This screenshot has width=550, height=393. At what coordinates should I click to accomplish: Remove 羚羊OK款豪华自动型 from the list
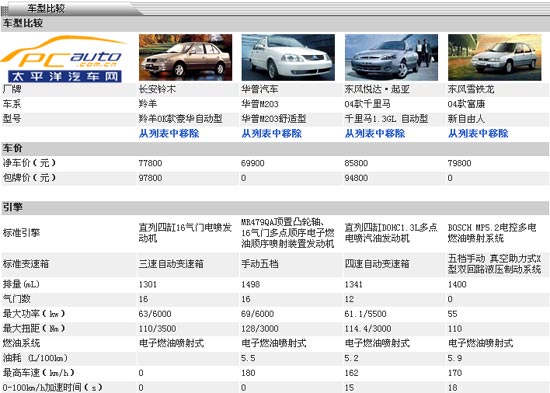pyautogui.click(x=169, y=133)
